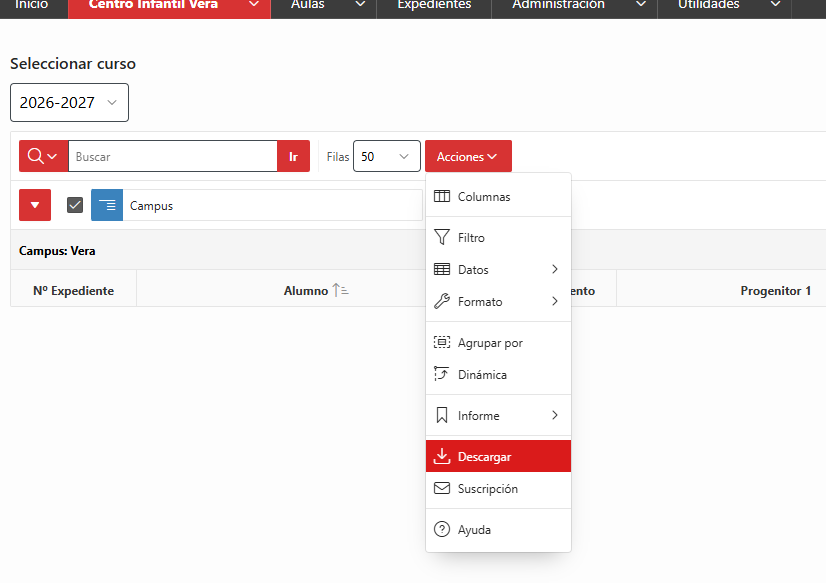
Task: Open the Ayuda question mark icon
Action: (441, 529)
